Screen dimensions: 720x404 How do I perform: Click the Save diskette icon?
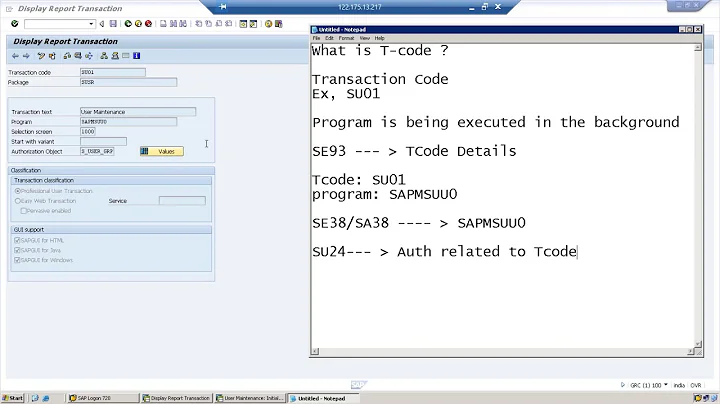113,24
